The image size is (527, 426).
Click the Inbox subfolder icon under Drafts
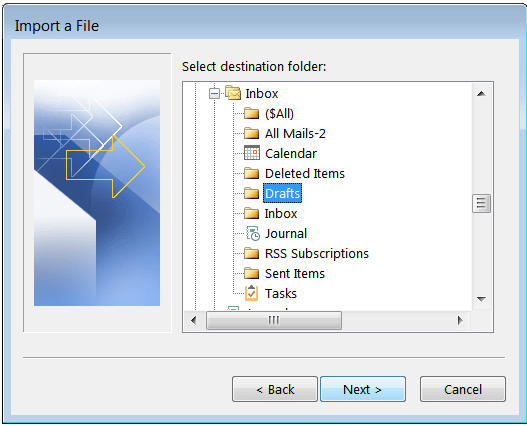pos(251,214)
